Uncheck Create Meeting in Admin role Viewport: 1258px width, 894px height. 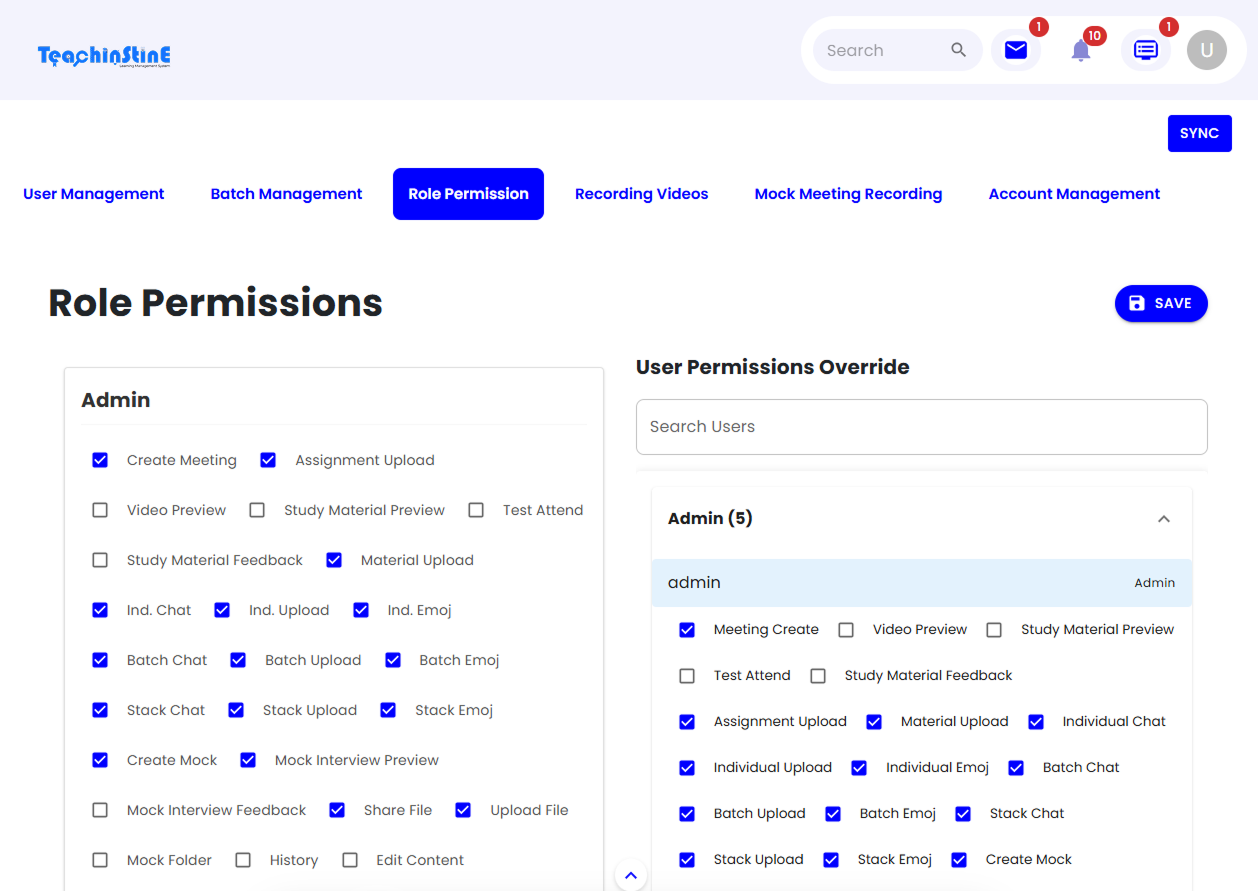[100, 460]
